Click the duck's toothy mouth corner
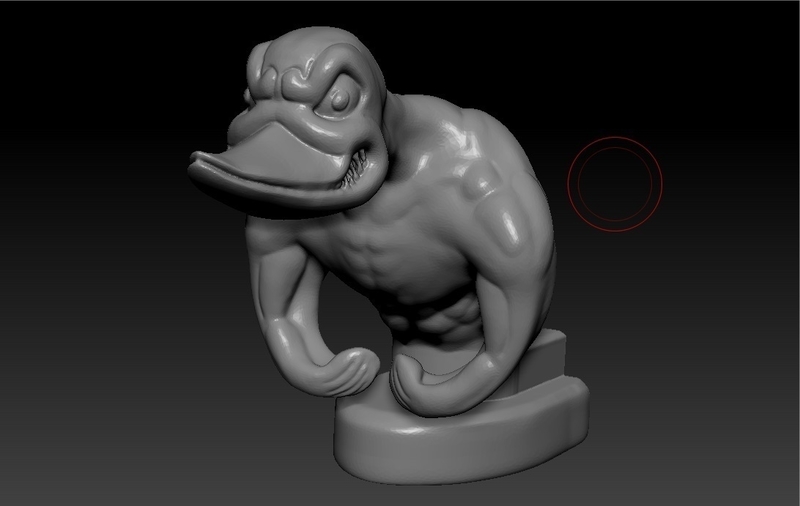Screen dimensions: 800x506 click(356, 170)
